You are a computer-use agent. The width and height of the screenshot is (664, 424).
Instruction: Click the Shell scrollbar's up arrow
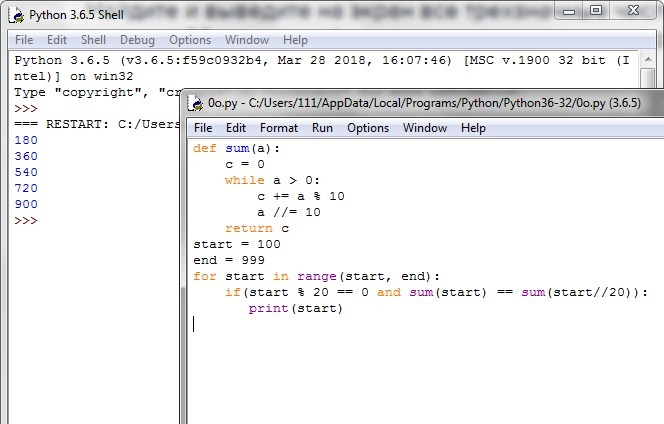[654, 59]
